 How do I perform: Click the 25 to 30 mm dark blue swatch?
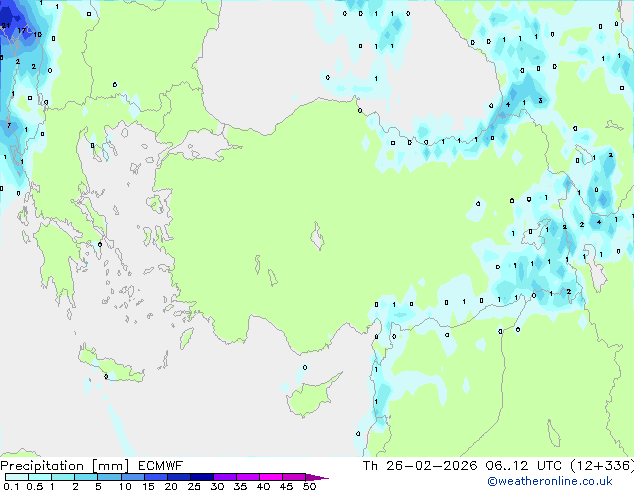pos(202,477)
